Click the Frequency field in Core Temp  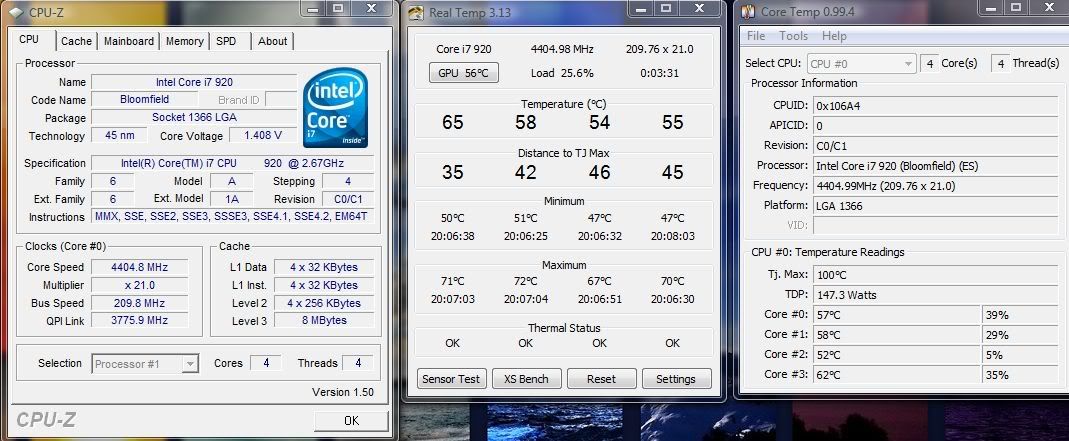click(x=935, y=185)
